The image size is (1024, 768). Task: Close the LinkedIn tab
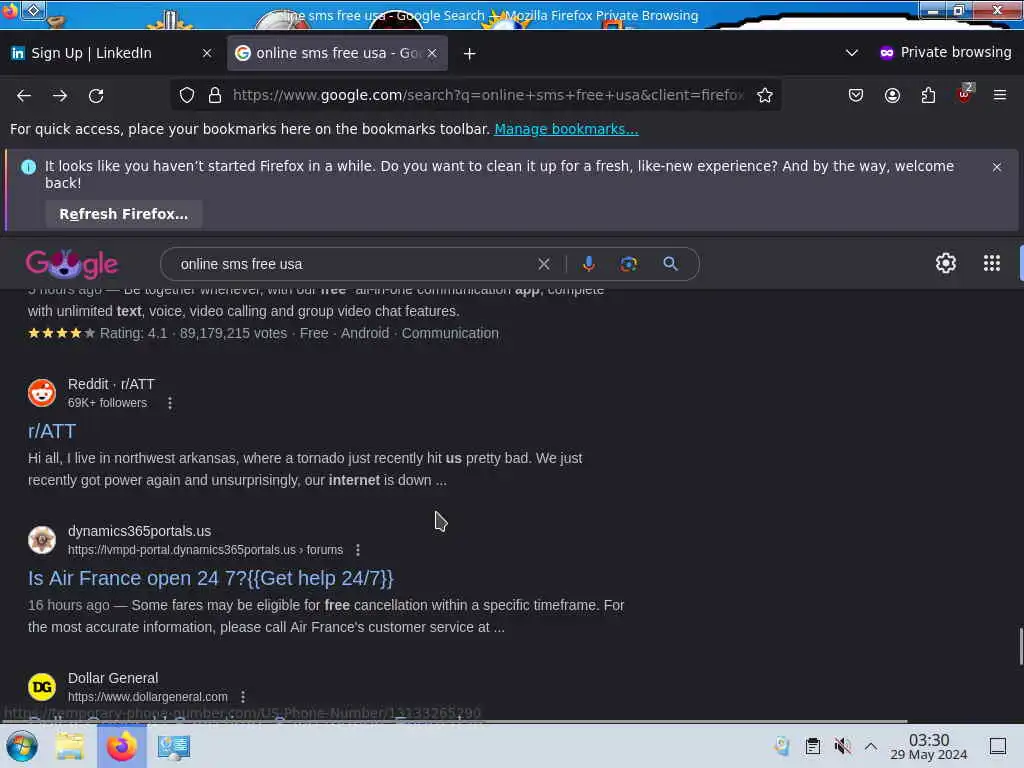click(207, 54)
